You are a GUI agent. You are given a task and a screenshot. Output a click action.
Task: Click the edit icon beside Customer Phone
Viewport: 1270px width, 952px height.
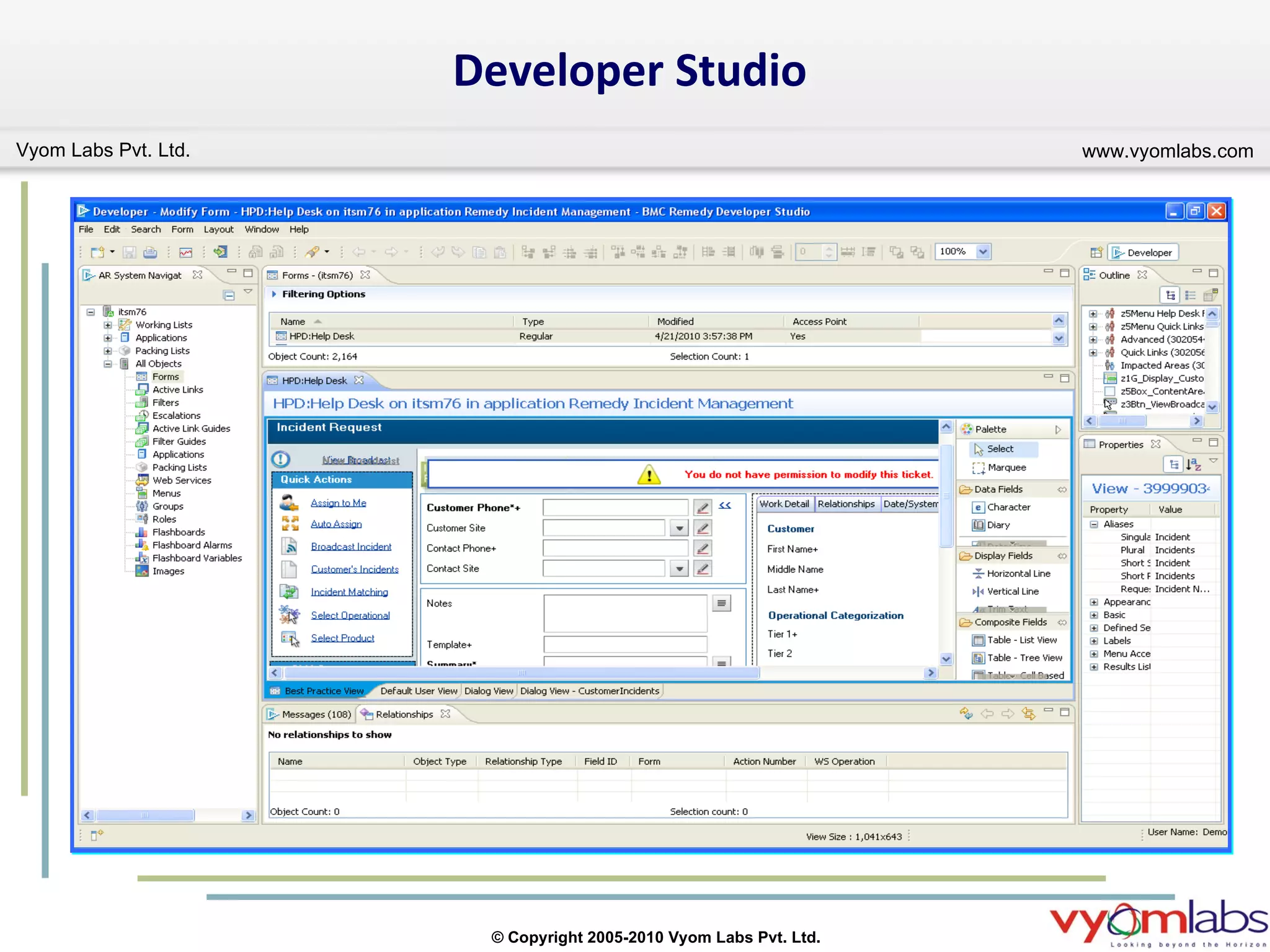[703, 508]
